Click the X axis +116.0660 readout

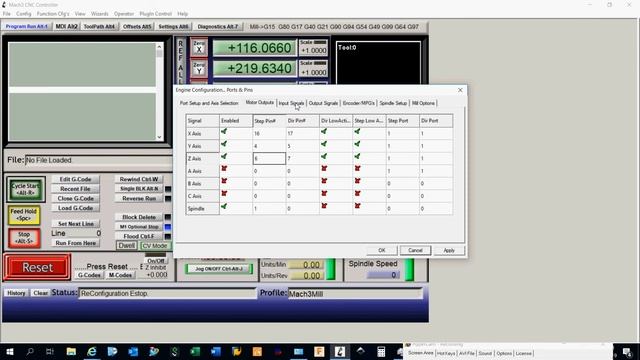click(x=255, y=48)
